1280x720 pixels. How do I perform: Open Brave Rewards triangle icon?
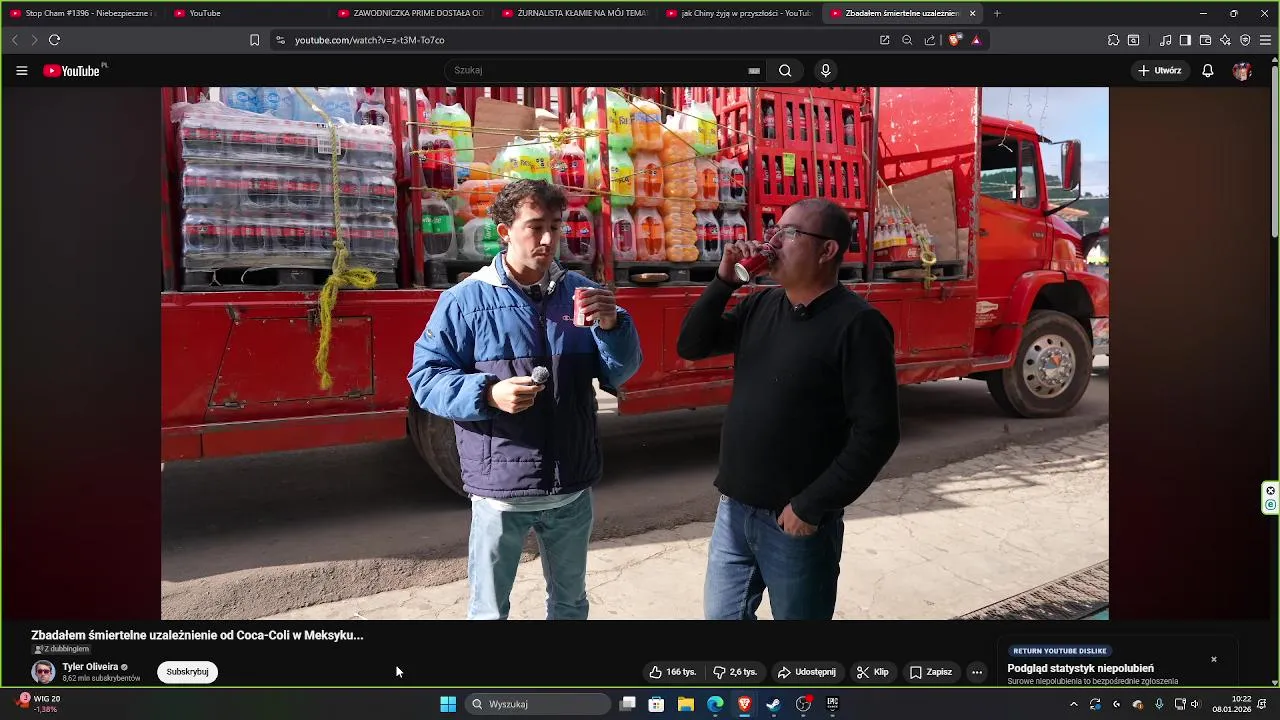(x=976, y=40)
